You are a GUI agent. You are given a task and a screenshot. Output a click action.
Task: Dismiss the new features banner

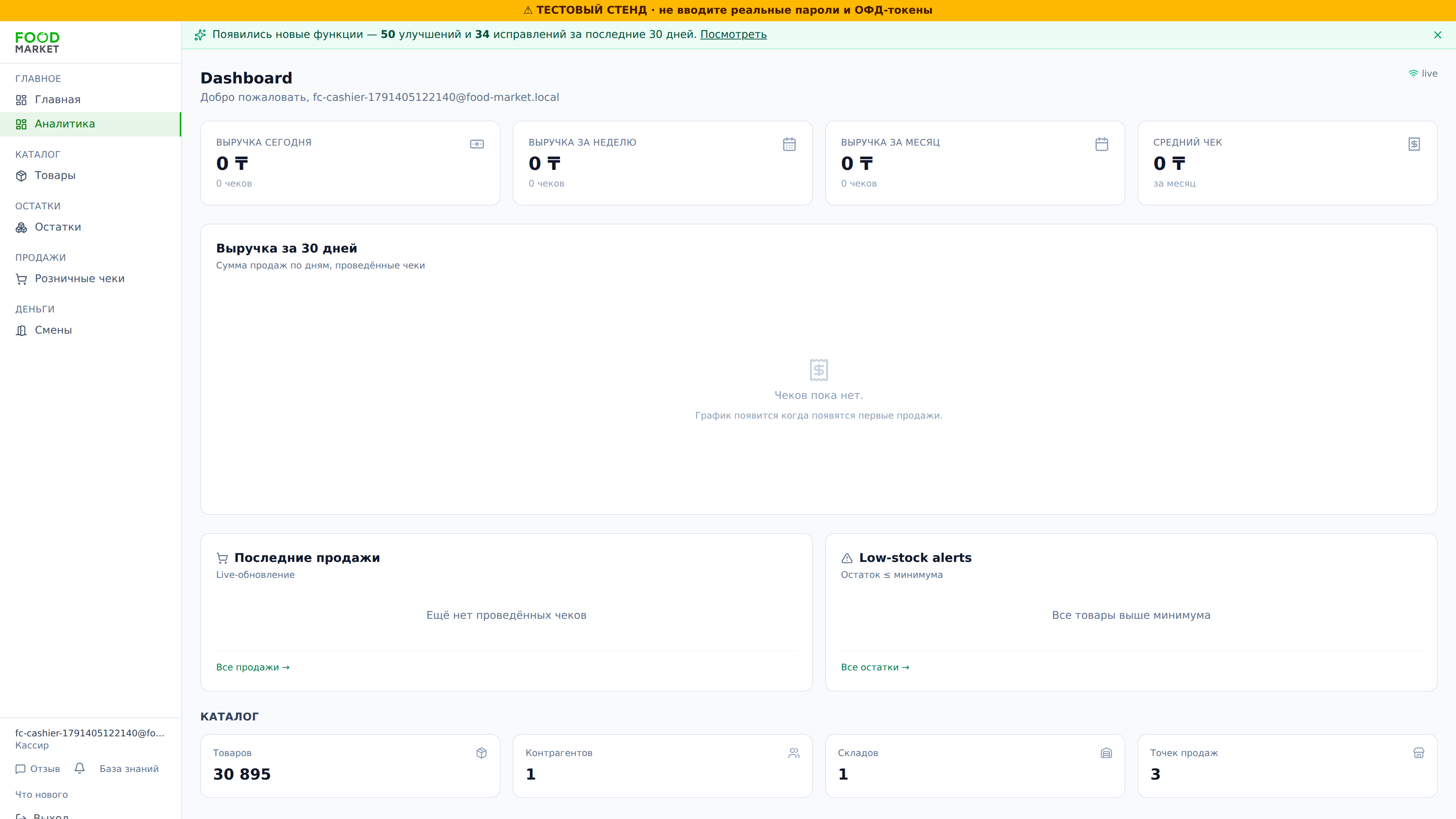[x=1438, y=35]
